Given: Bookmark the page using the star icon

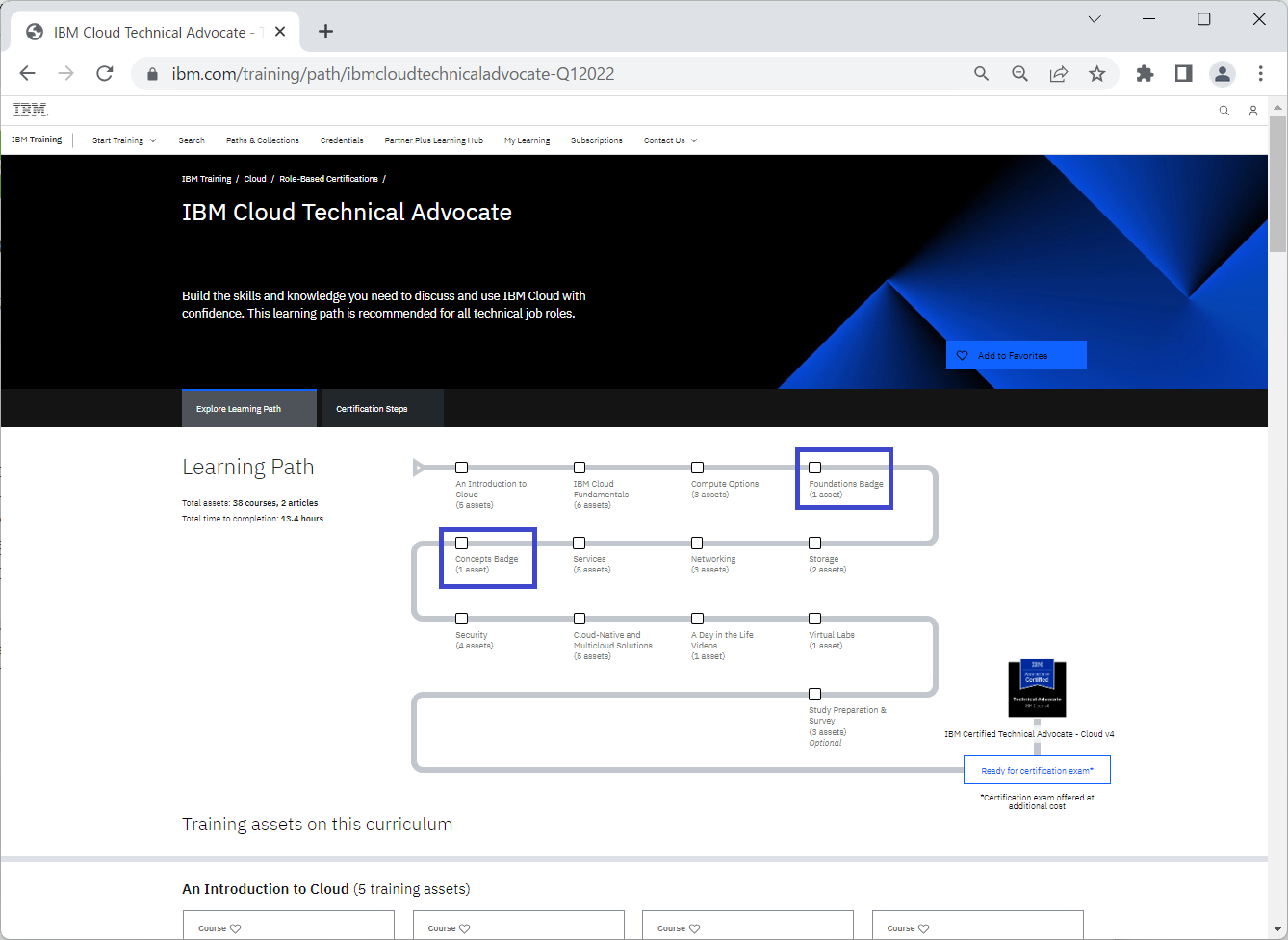Looking at the screenshot, I should (x=1097, y=73).
